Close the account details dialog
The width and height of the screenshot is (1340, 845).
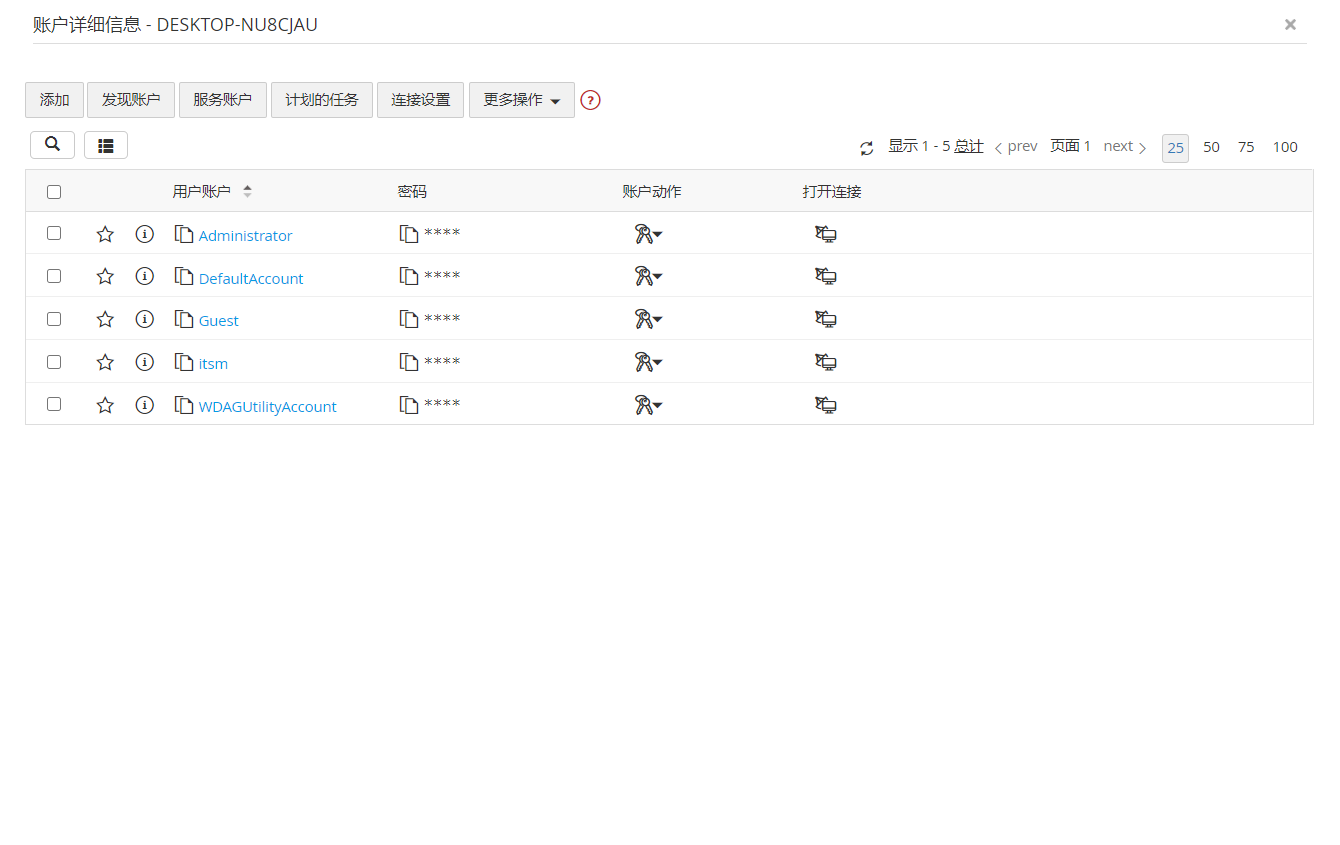click(x=1290, y=25)
